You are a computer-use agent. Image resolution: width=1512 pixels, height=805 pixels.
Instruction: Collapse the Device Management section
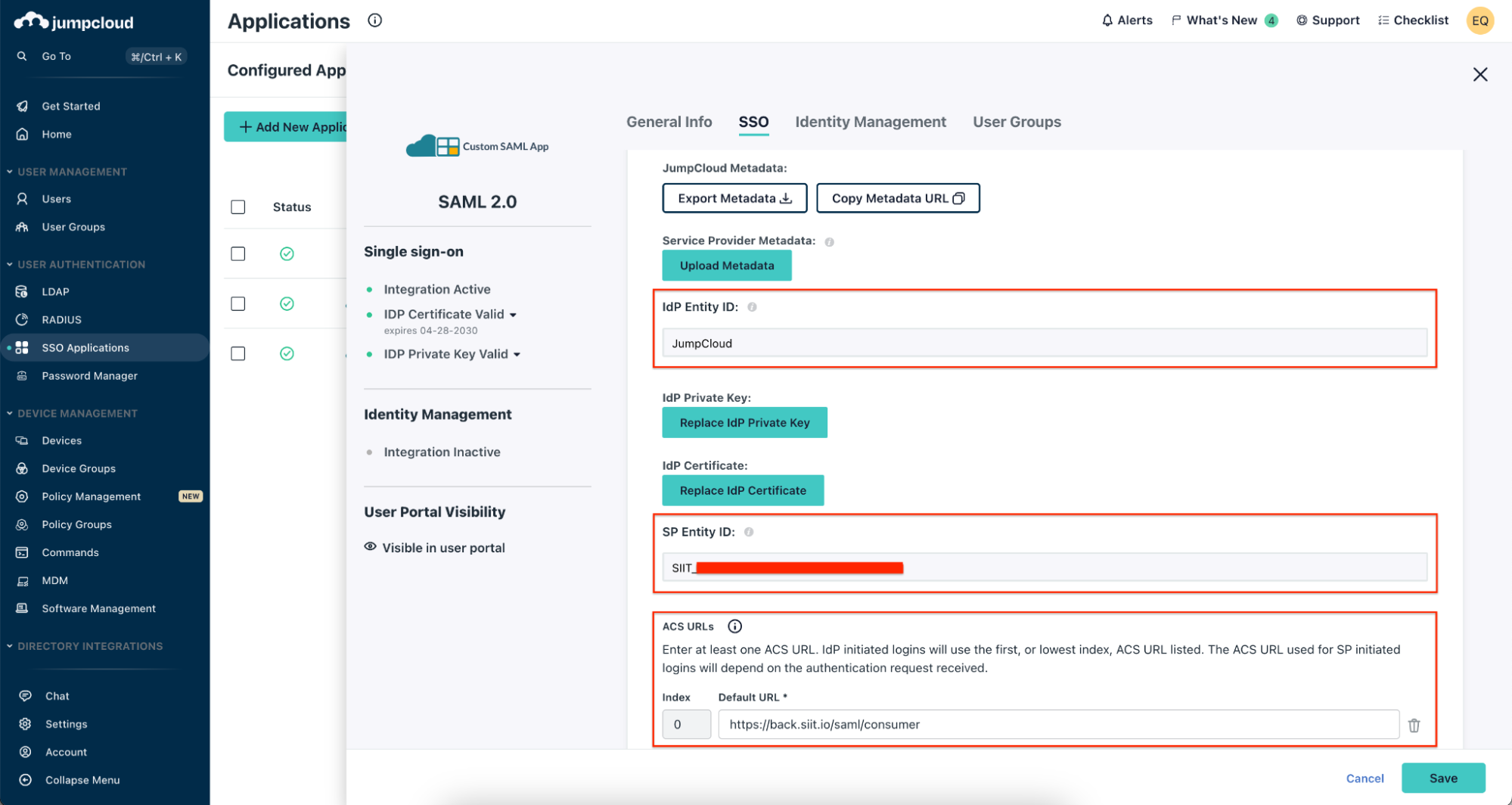tap(10, 413)
